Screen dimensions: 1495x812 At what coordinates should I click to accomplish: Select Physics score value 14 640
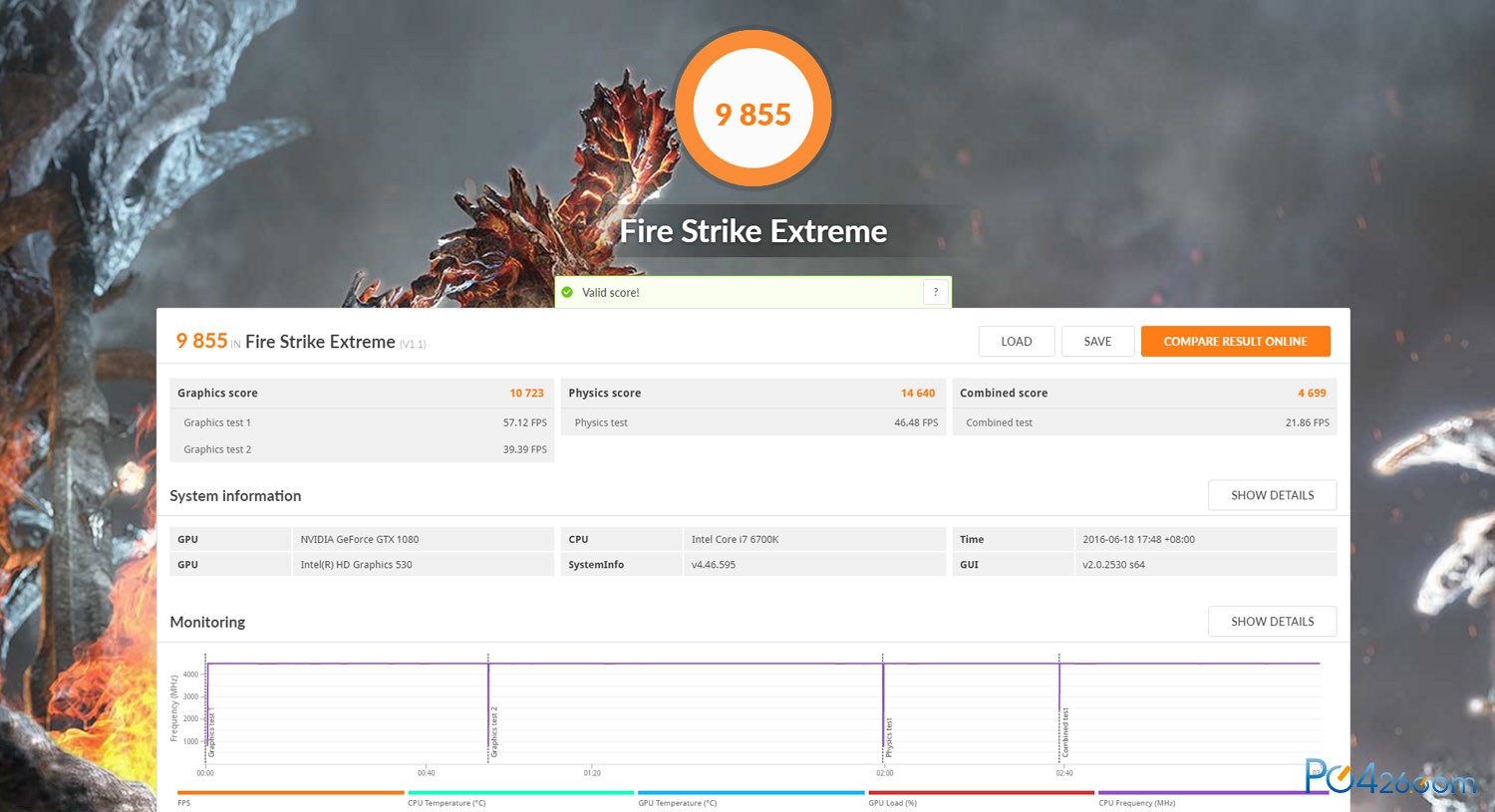[918, 393]
